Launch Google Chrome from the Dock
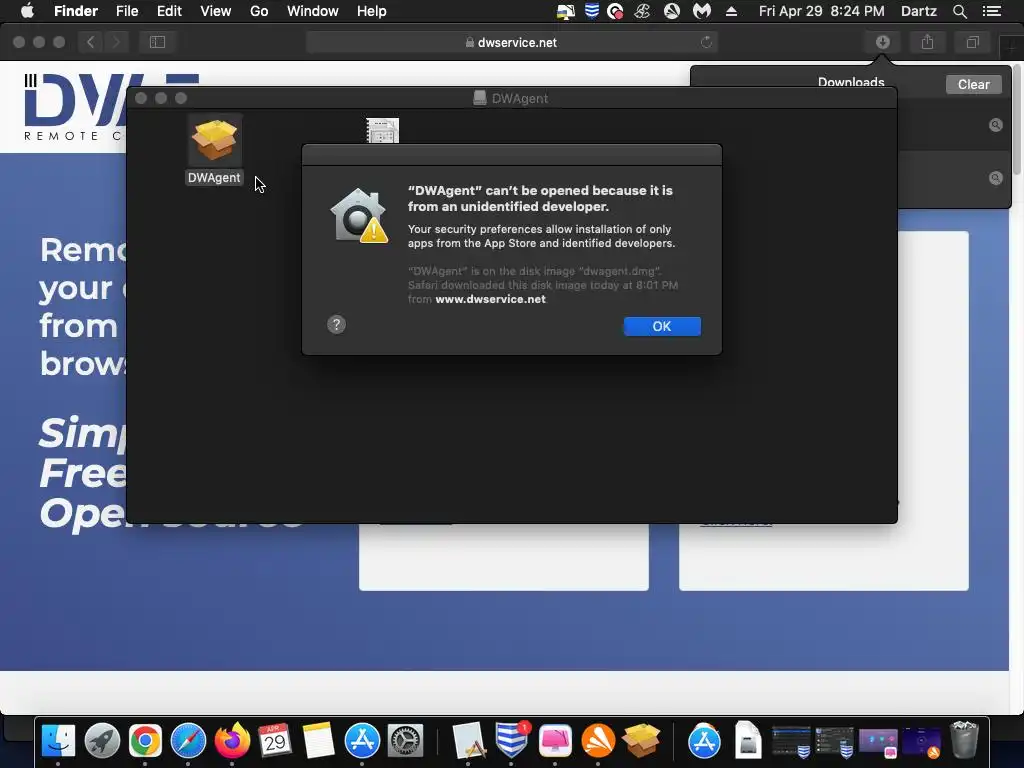The height and width of the screenshot is (768, 1024). coord(145,741)
